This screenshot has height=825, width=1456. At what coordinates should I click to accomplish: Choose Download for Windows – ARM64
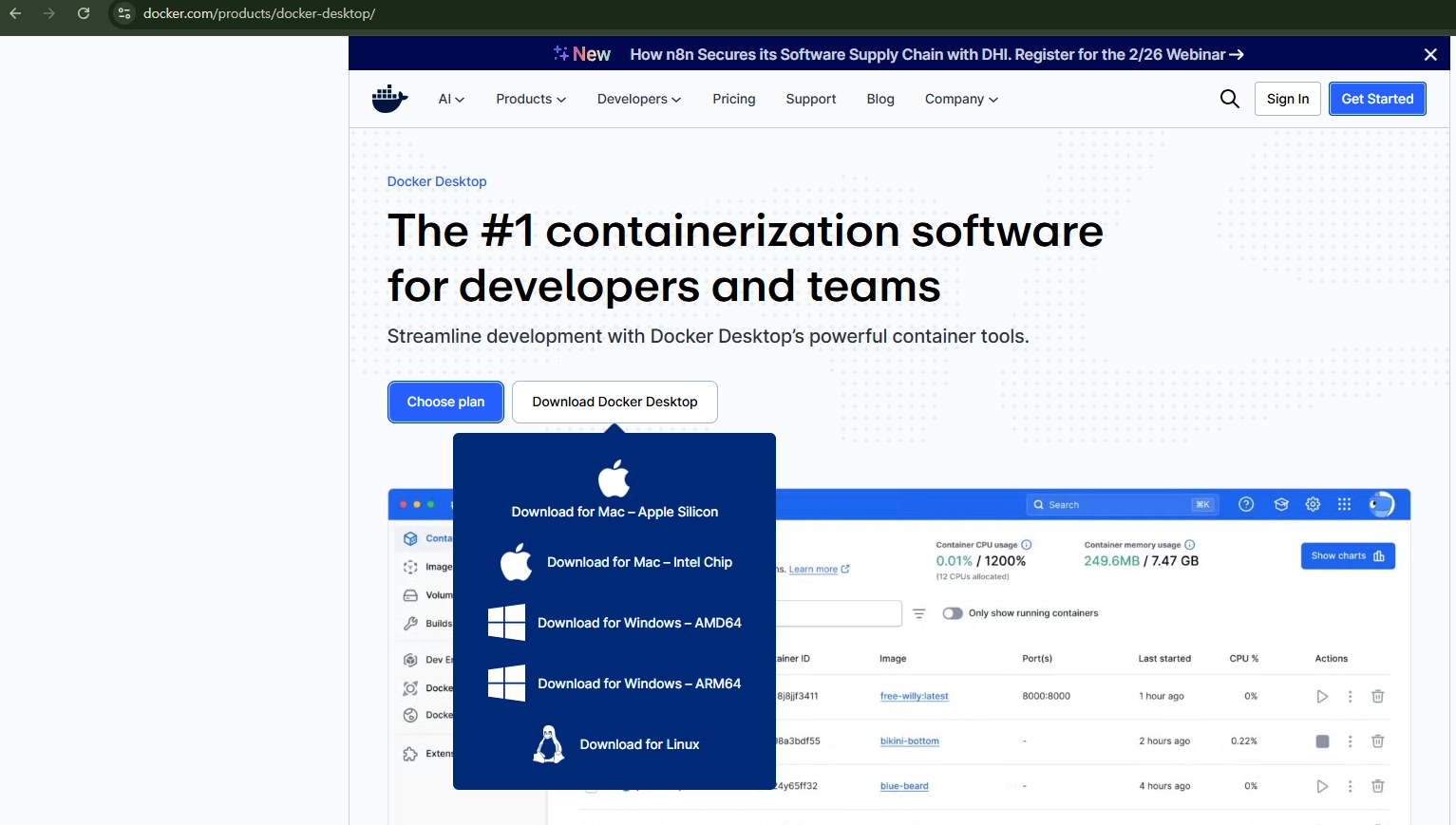tap(615, 684)
